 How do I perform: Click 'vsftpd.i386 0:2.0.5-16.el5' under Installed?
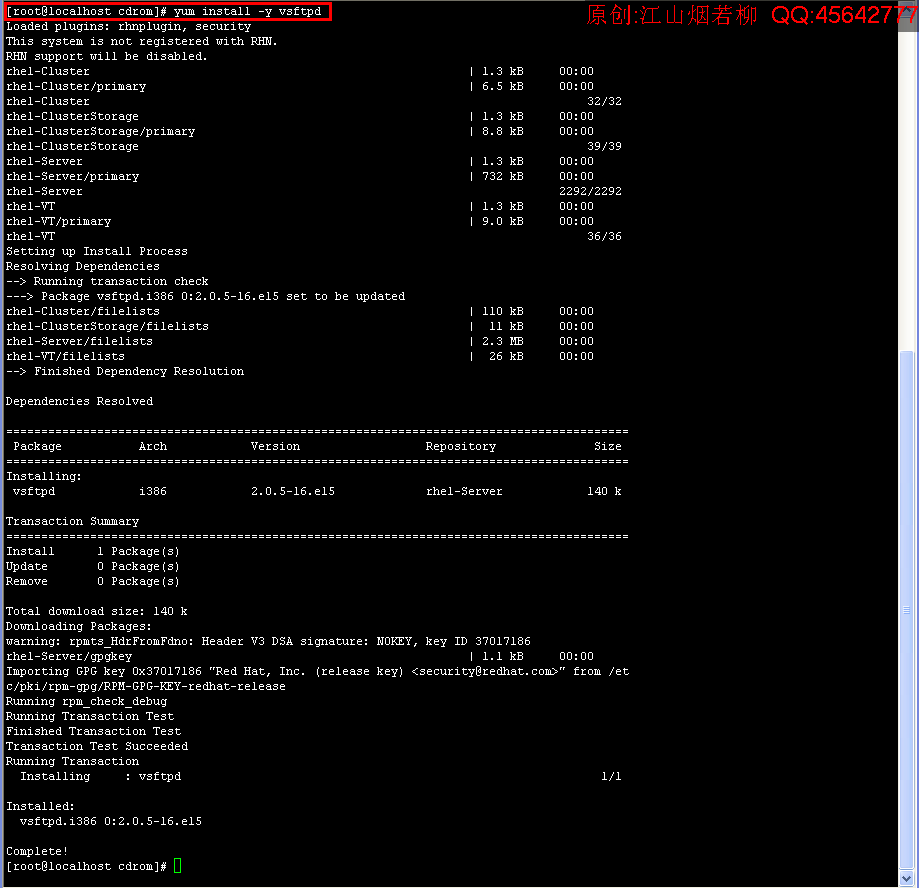point(111,822)
